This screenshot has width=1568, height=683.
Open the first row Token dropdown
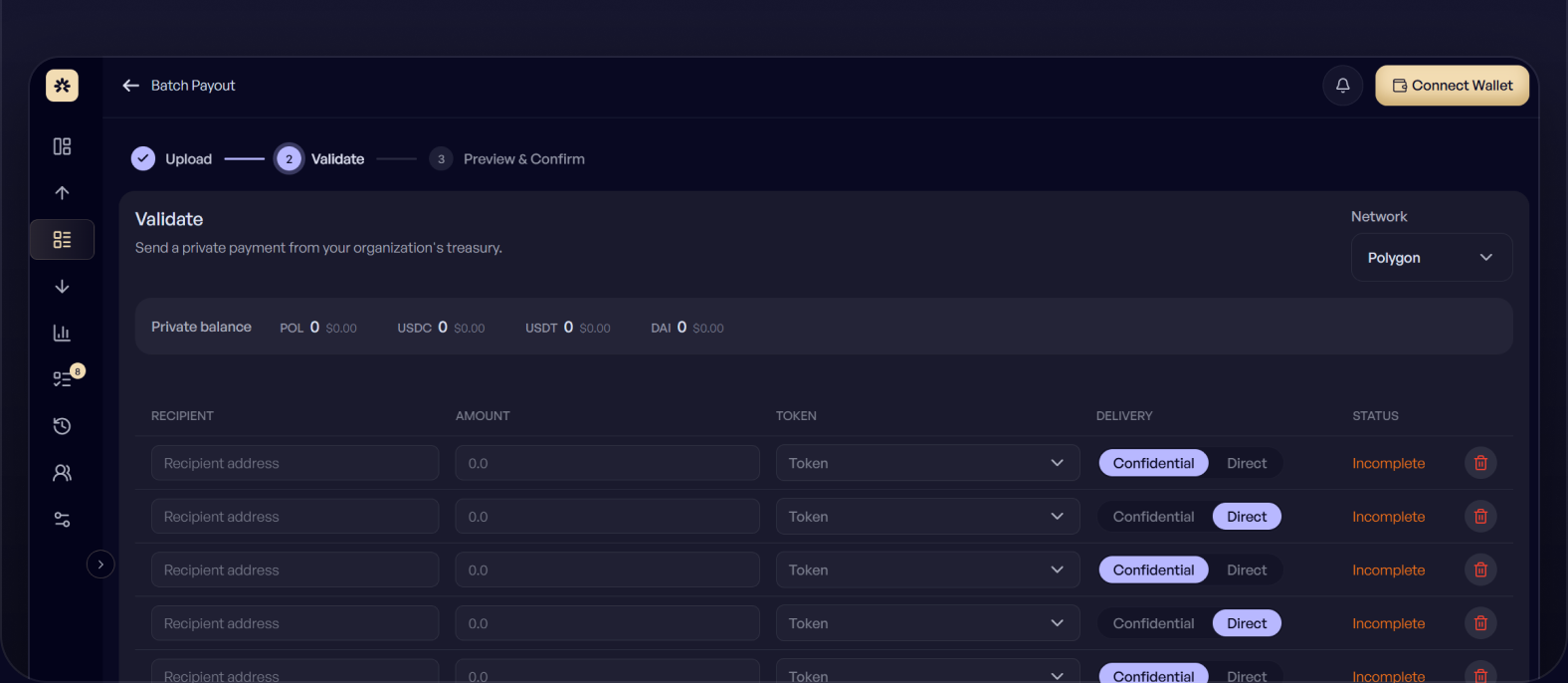click(x=927, y=463)
